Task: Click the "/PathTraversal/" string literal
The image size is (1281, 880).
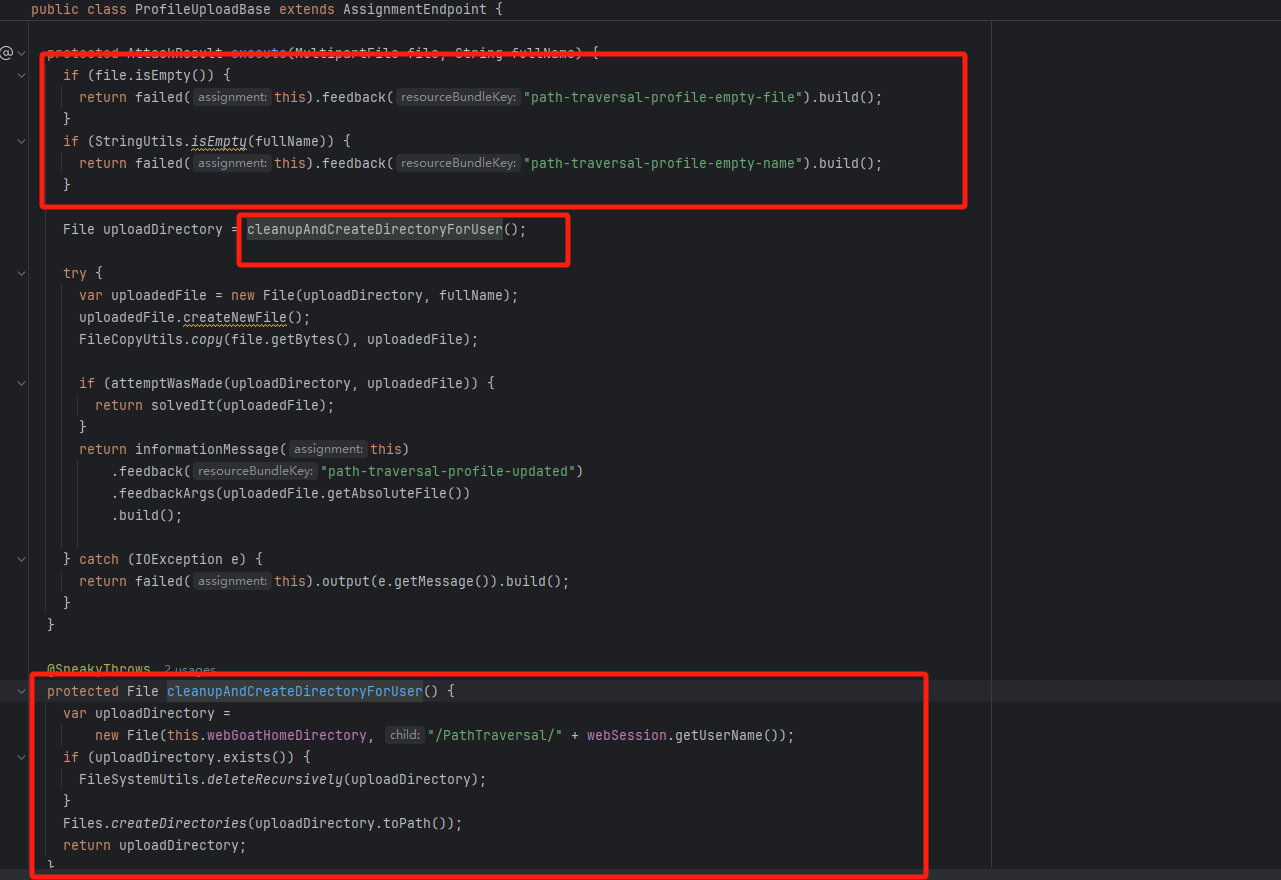Action: tap(494, 735)
